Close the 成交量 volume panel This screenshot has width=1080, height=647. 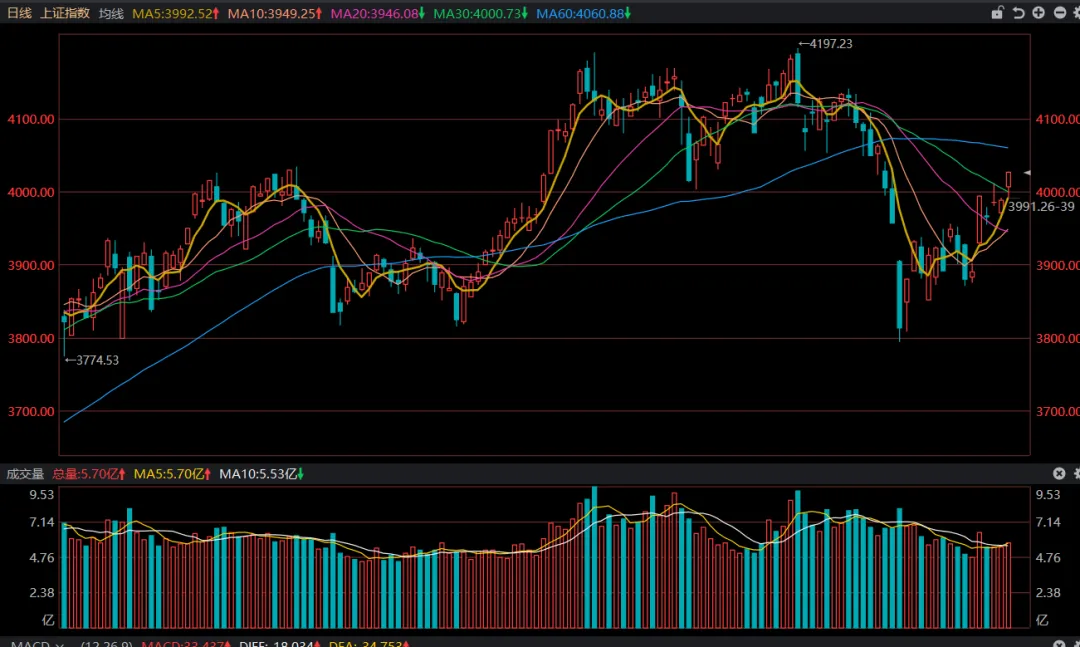(1059, 473)
